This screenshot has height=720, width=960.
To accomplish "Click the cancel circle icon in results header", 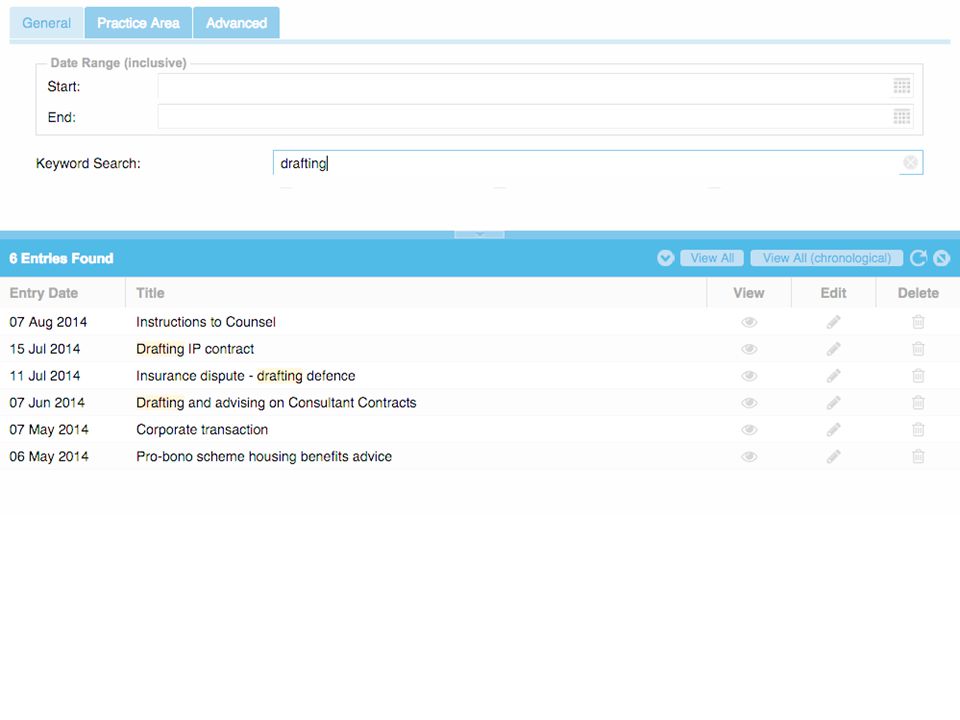I will pos(942,258).
